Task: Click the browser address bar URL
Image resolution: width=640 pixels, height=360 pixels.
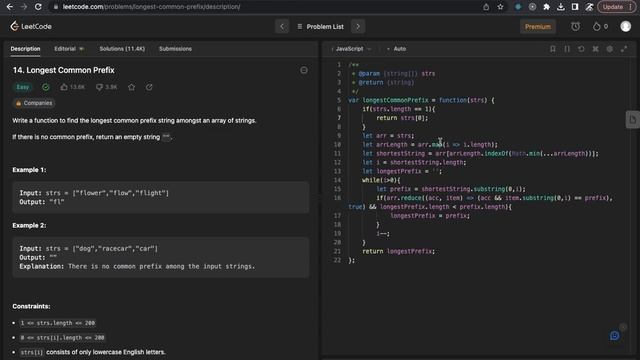Action: click(x=151, y=7)
